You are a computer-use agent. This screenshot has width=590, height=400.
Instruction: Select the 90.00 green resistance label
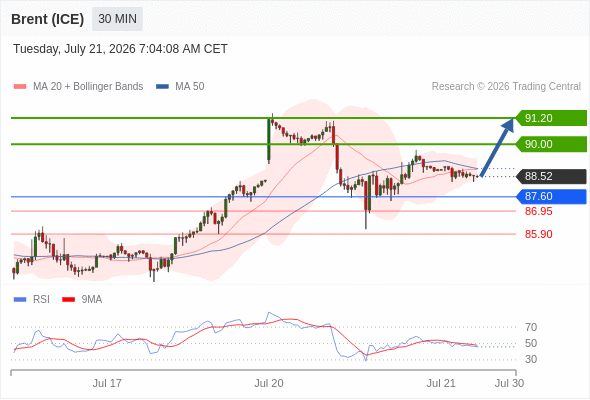(x=551, y=144)
